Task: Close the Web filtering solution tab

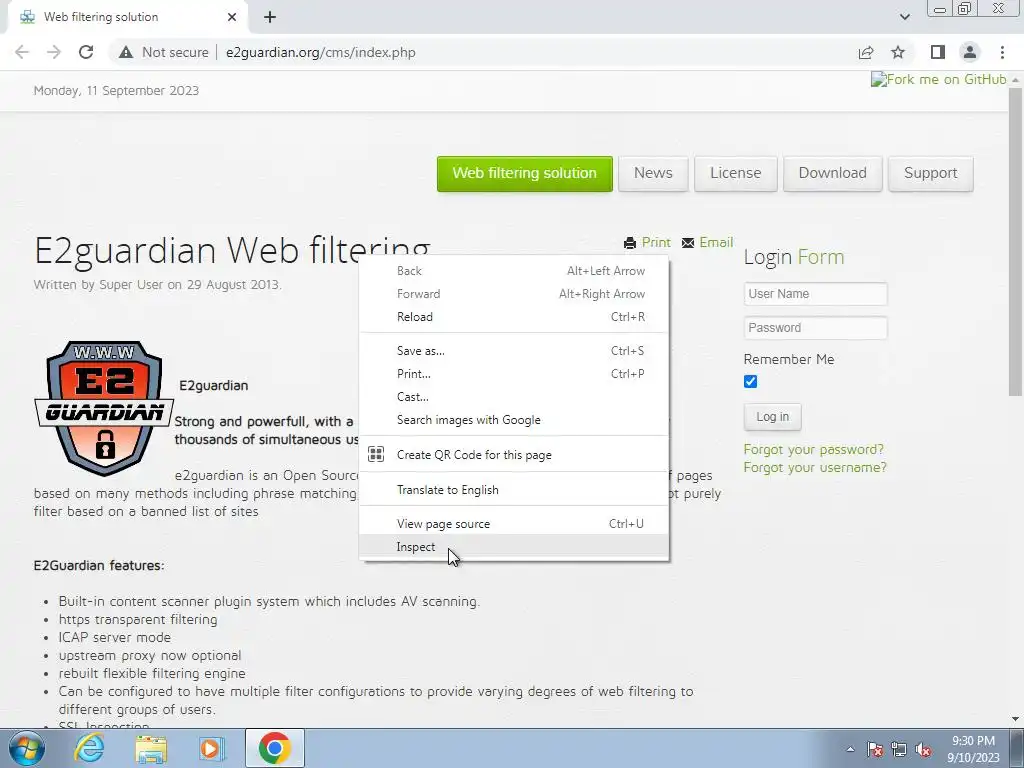Action: coord(232,17)
